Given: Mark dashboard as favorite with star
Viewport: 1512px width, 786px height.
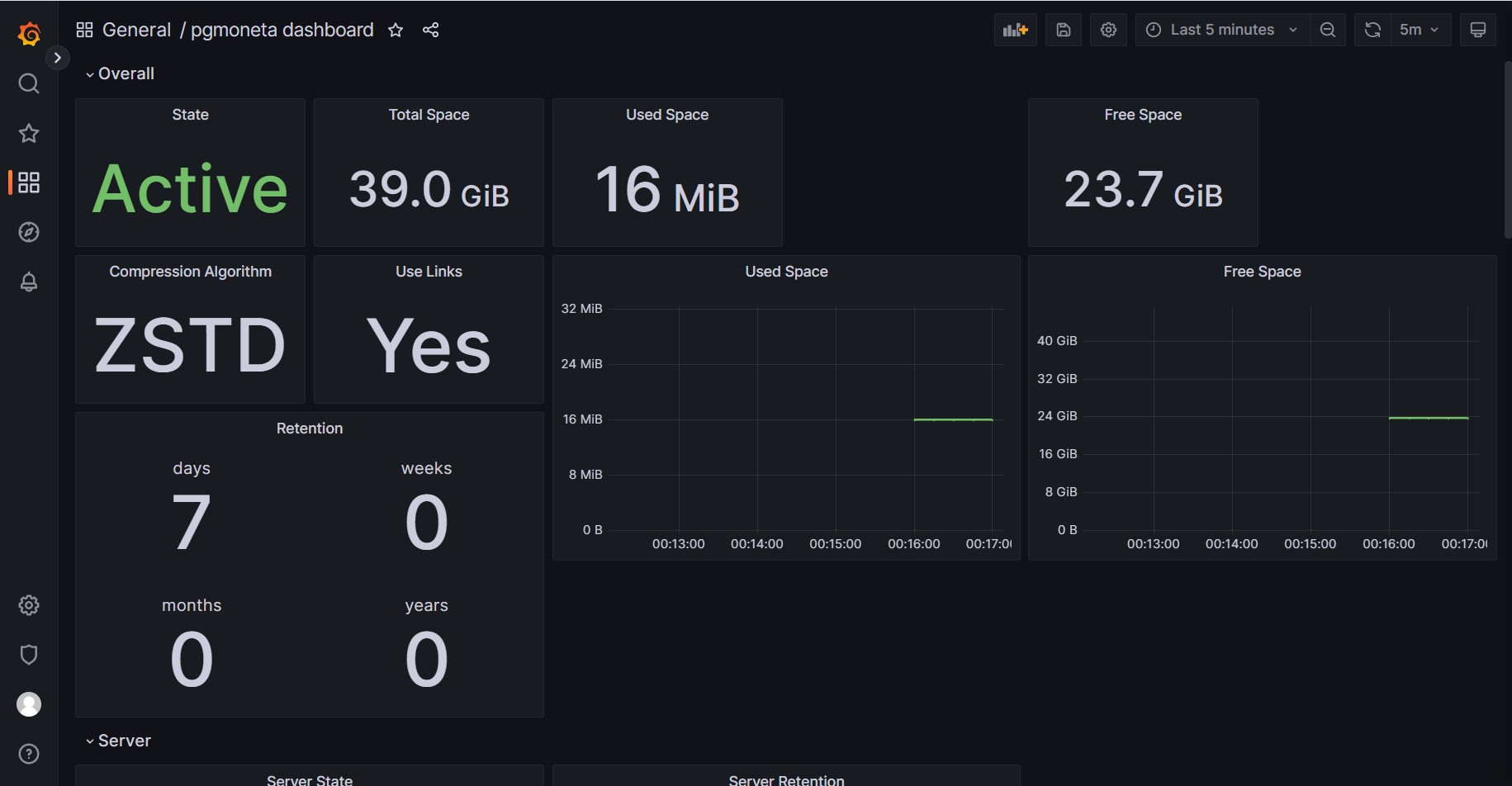Looking at the screenshot, I should coord(396,31).
